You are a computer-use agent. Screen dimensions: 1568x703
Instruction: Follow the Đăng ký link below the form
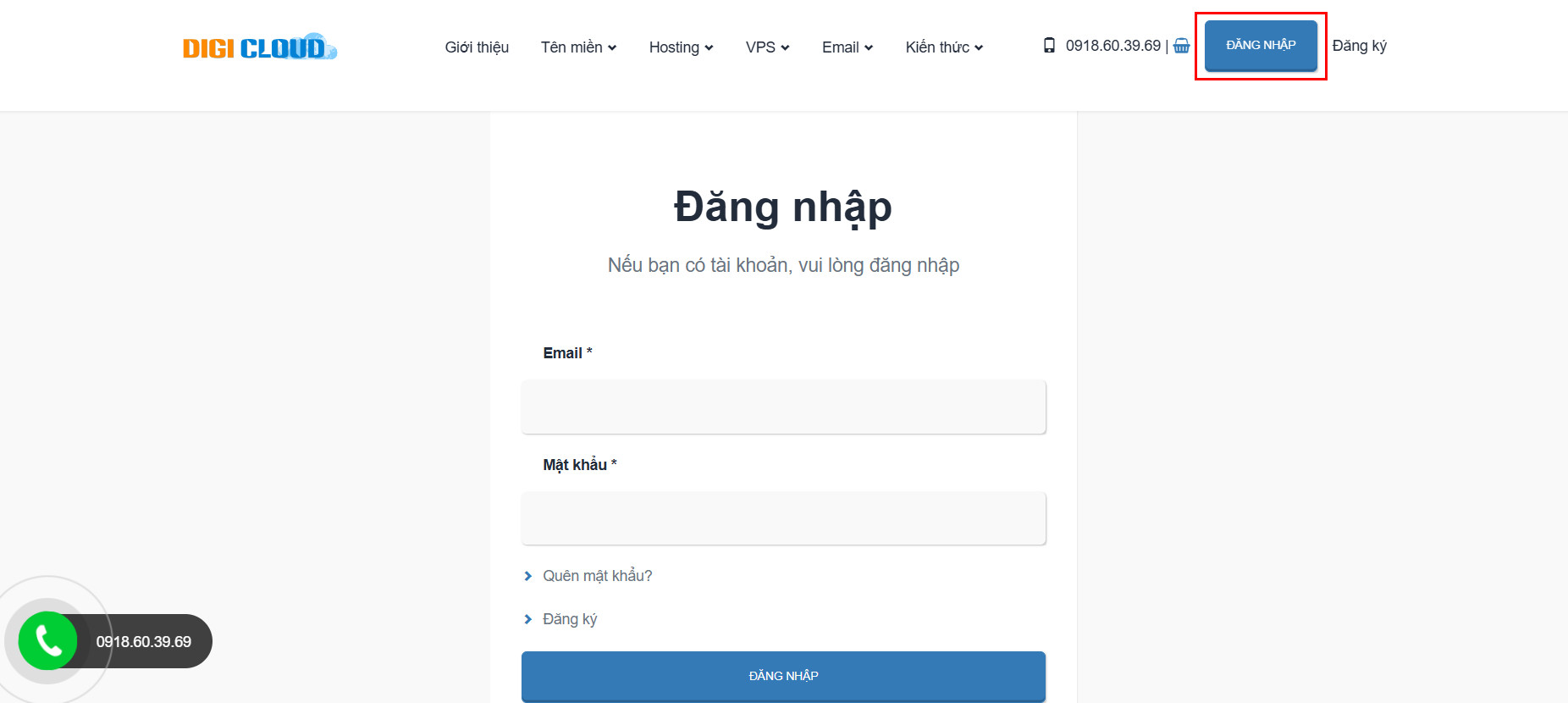click(x=570, y=619)
